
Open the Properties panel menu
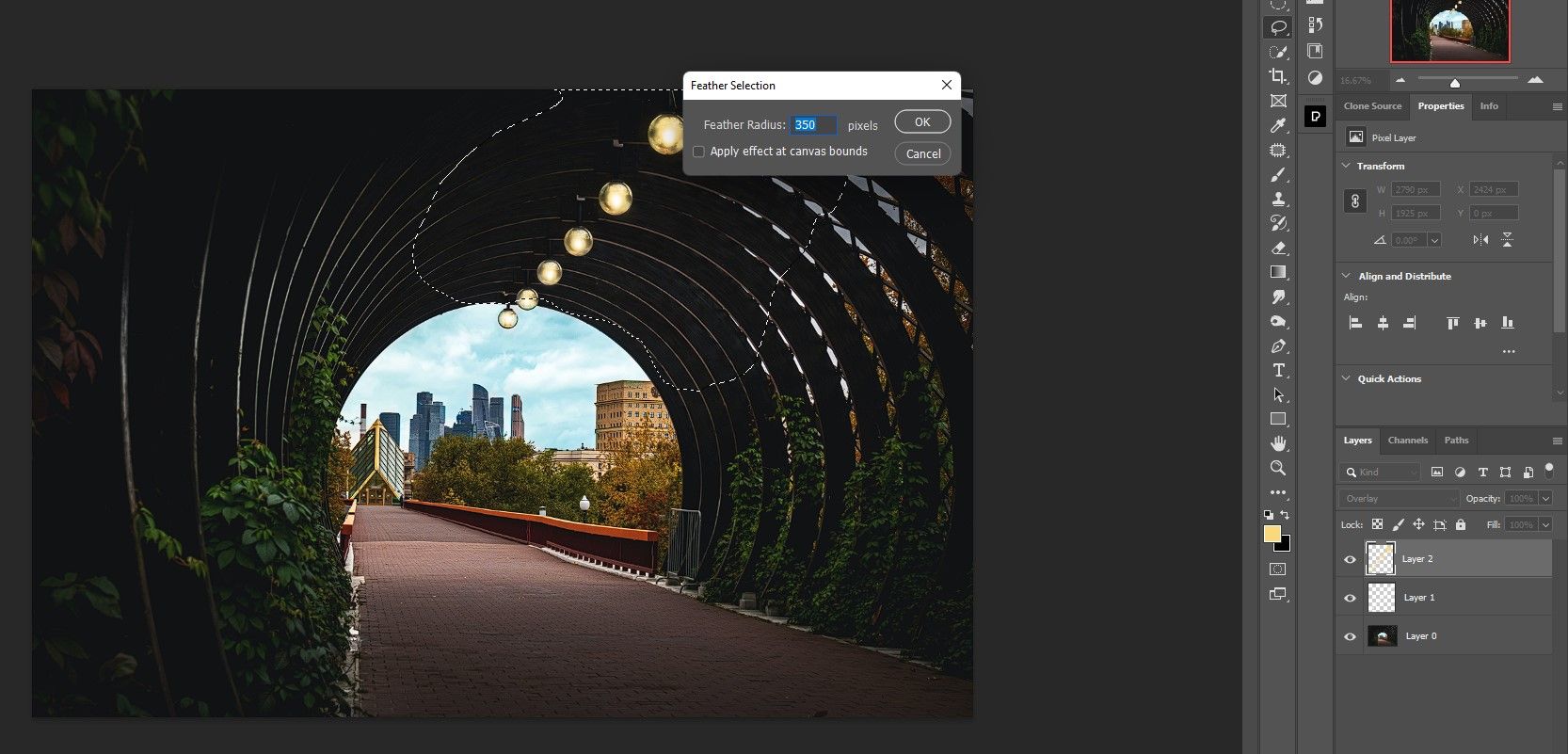(x=1557, y=106)
